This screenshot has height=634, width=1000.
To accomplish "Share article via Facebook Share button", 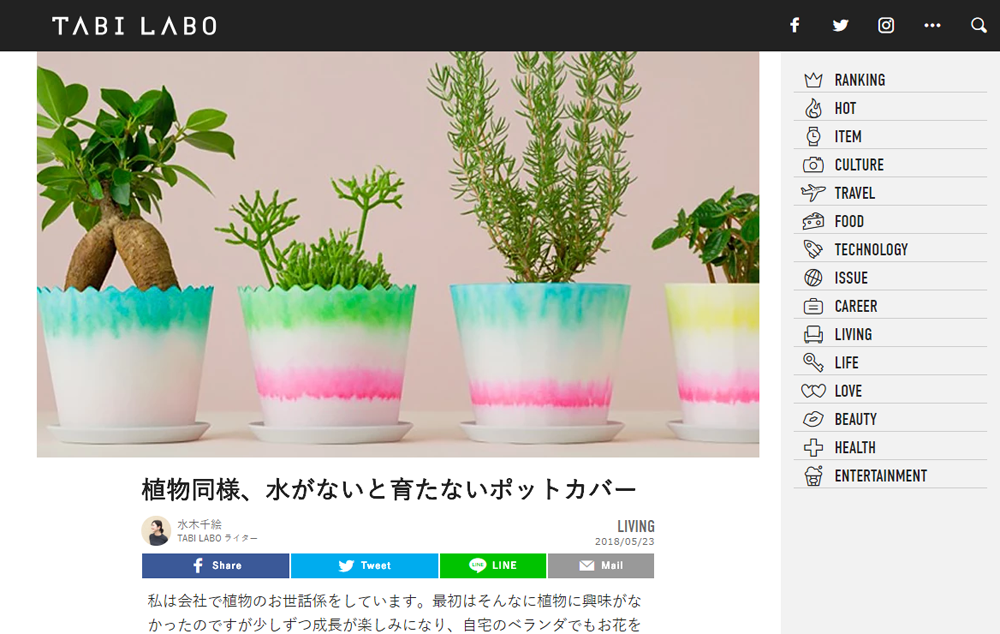I will (x=216, y=566).
